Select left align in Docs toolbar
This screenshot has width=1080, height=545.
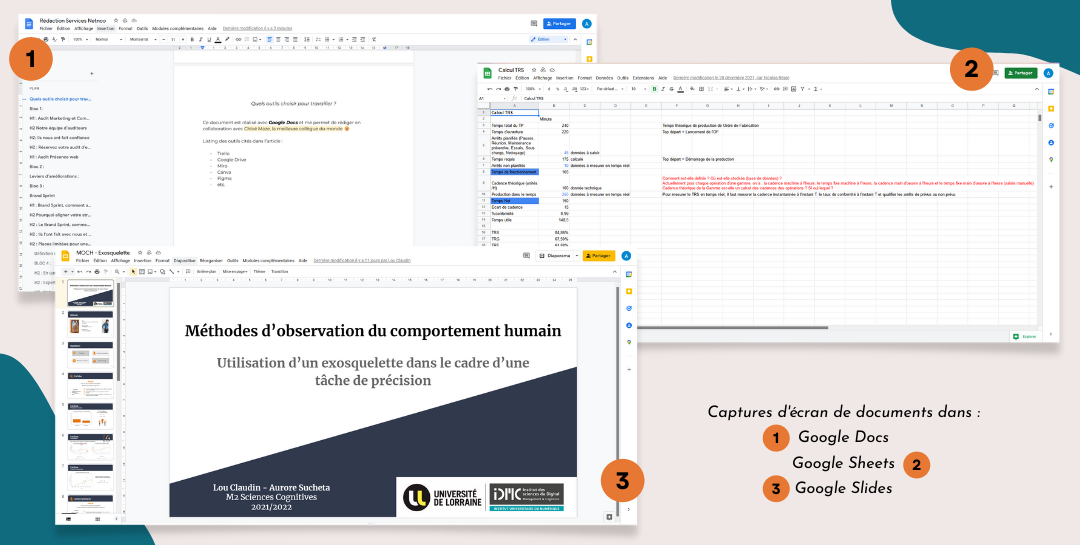270,39
